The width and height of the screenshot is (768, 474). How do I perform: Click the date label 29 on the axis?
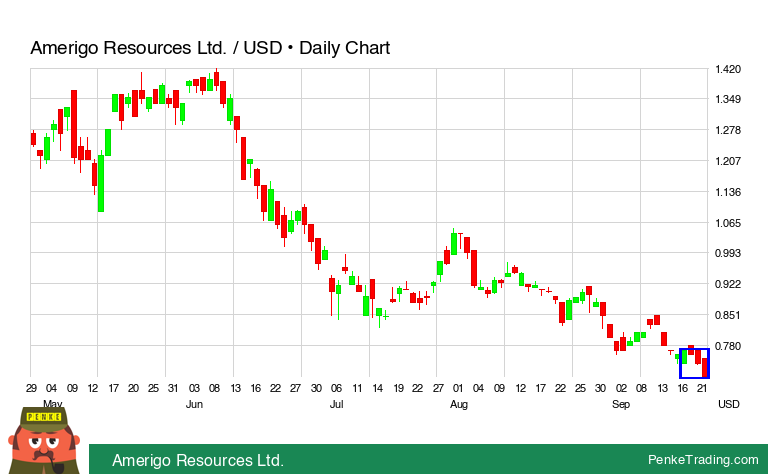(31, 388)
